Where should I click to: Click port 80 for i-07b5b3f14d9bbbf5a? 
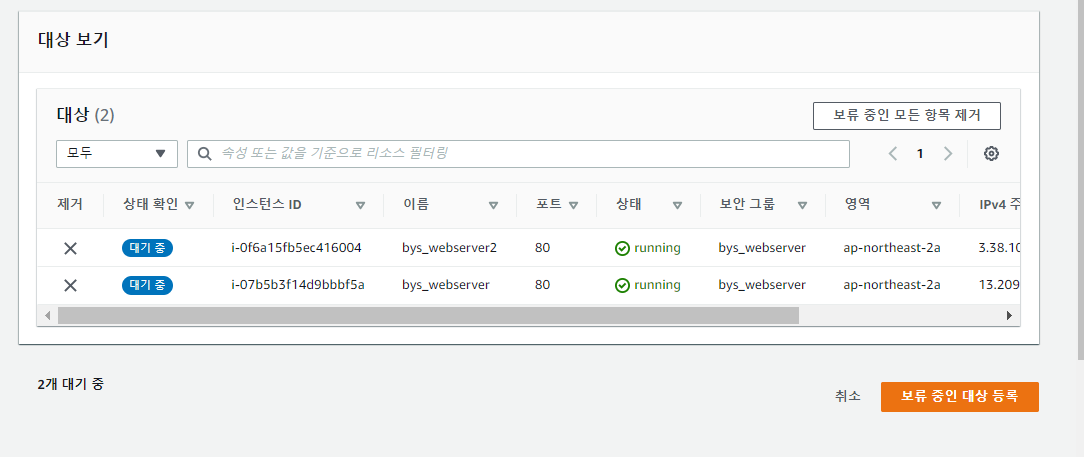[x=543, y=285]
